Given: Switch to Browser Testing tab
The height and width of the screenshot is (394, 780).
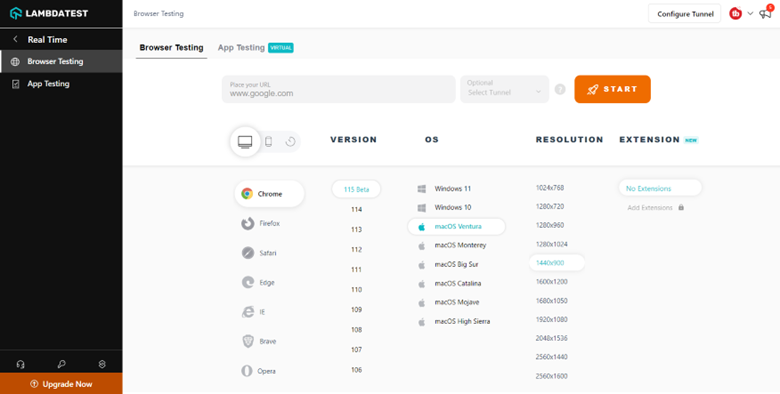Looking at the screenshot, I should click(x=171, y=48).
